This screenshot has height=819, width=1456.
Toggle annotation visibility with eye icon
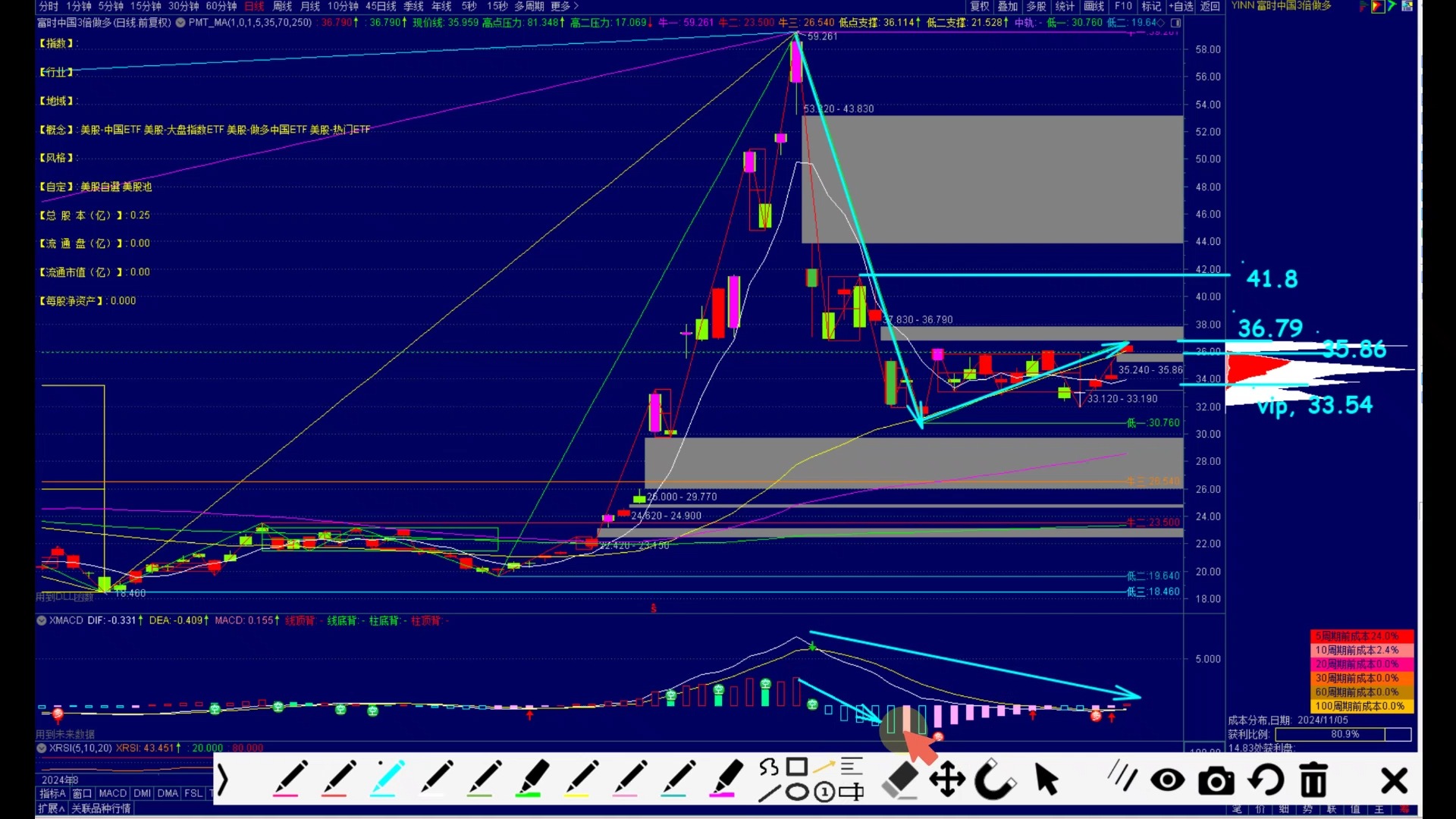click(1168, 780)
